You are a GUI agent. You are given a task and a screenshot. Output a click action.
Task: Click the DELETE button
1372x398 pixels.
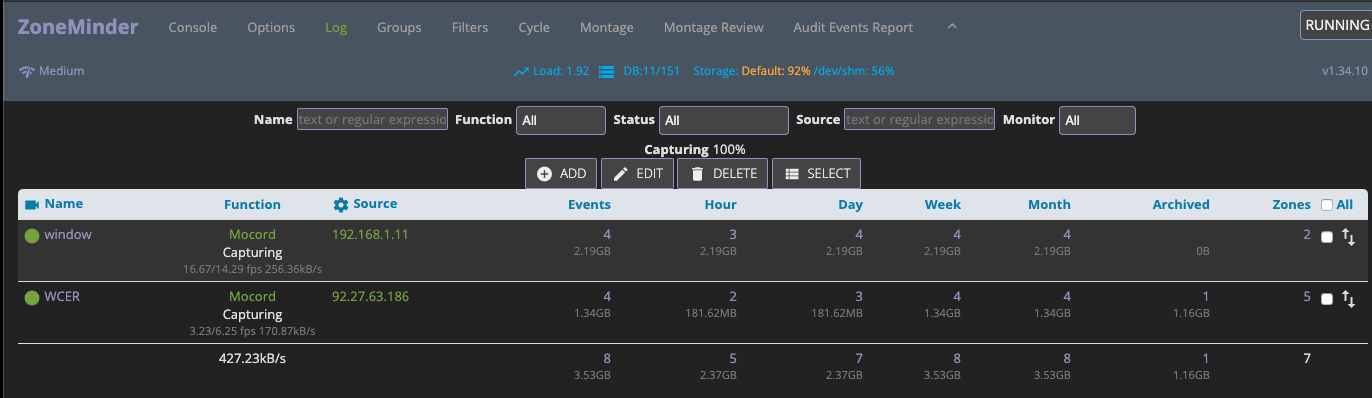point(723,173)
